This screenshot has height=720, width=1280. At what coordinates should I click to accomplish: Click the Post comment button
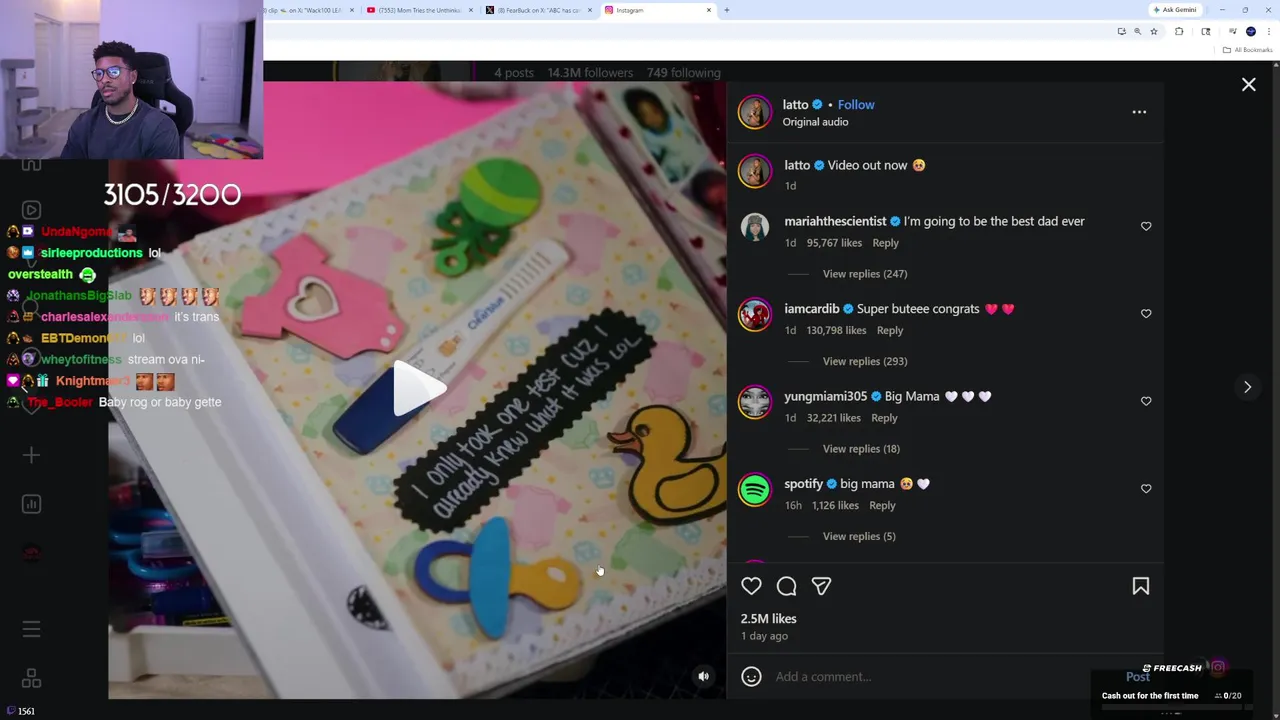pos(1138,677)
